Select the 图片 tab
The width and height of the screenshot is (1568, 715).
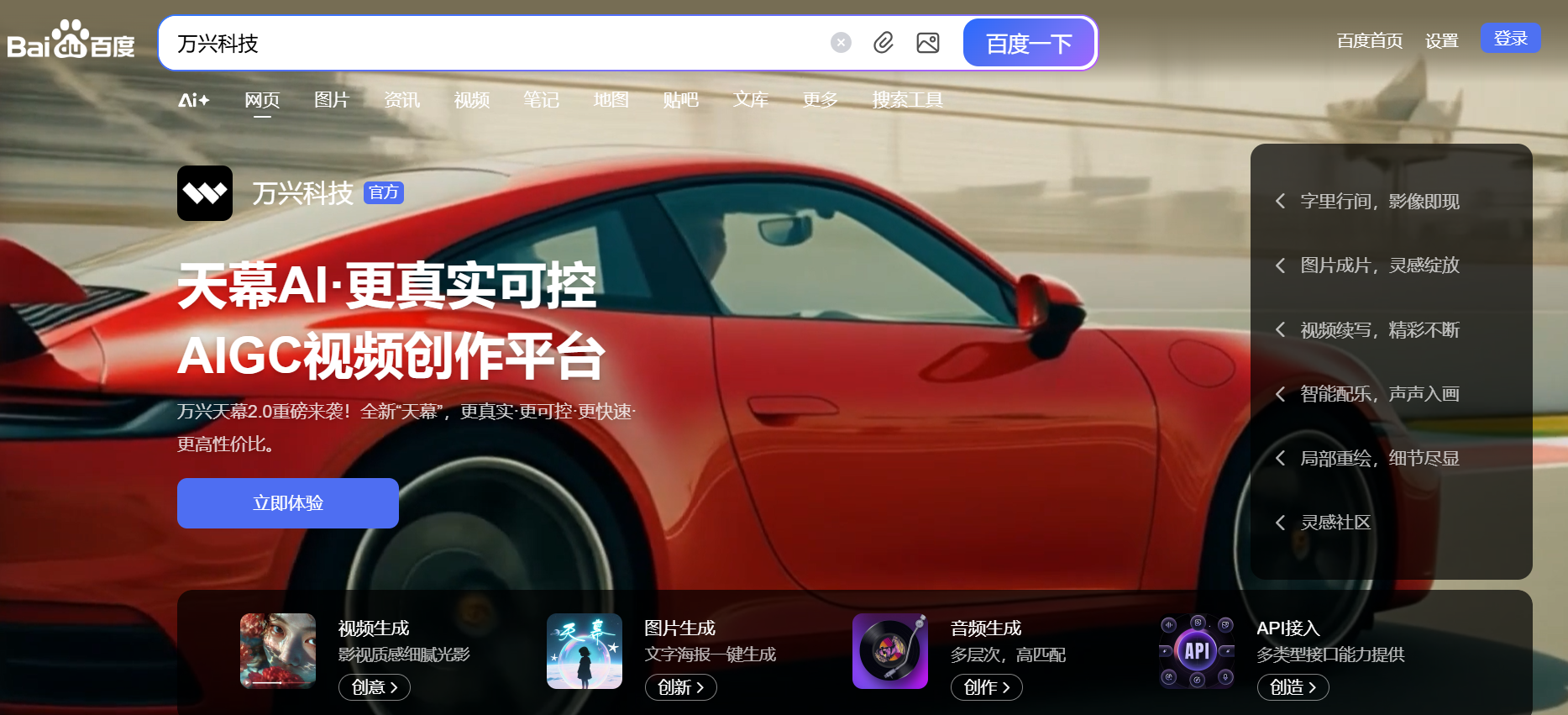(x=332, y=100)
